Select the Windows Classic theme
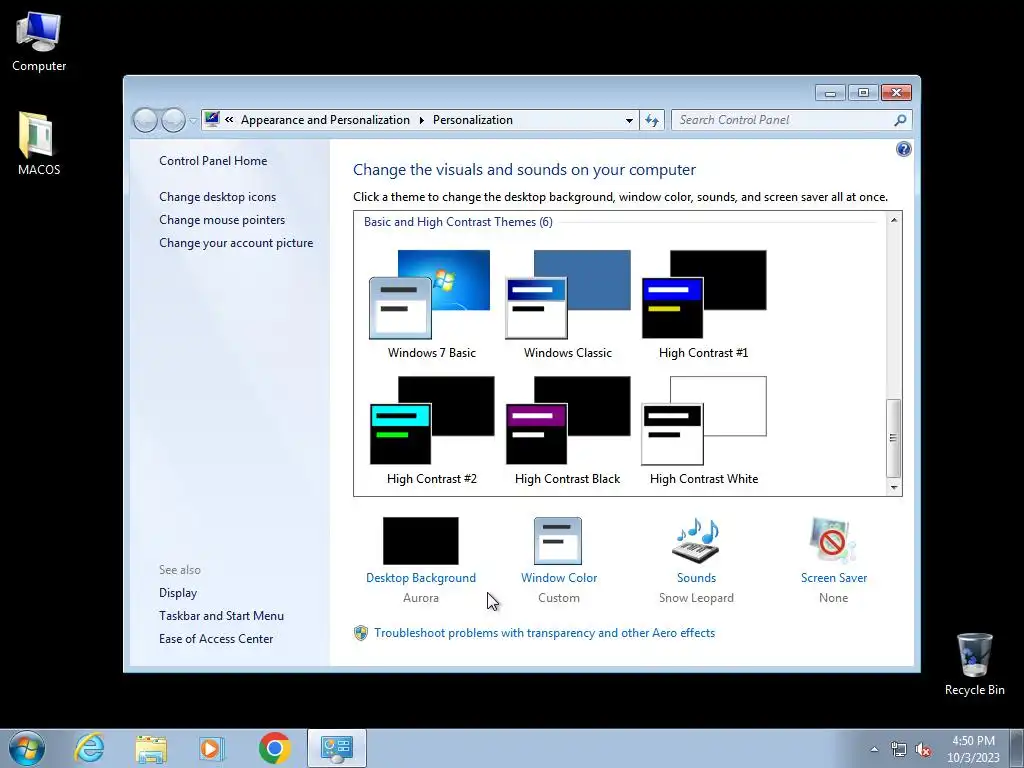Viewport: 1024px width, 768px height. tap(568, 305)
